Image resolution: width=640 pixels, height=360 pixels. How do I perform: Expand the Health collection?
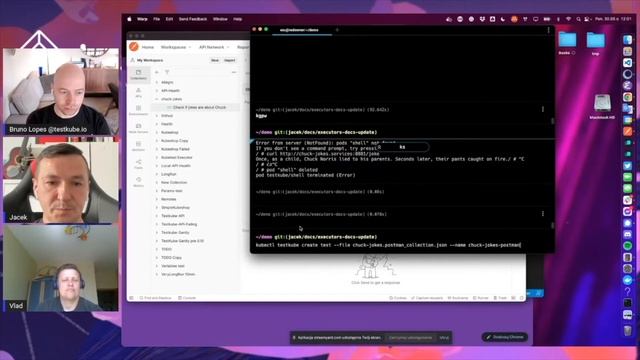(x=157, y=124)
